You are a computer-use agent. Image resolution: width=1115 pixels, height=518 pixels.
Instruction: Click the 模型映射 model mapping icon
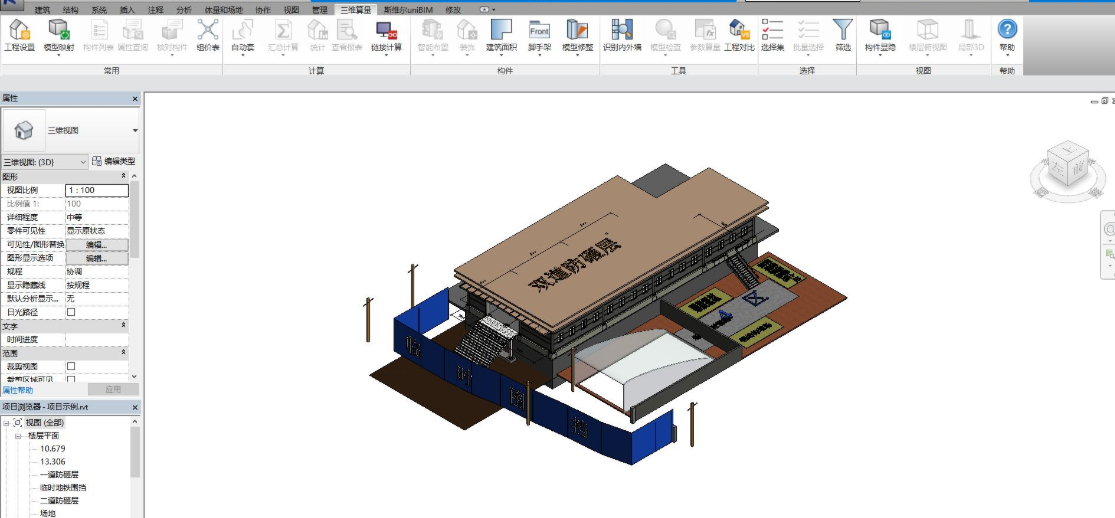point(58,30)
